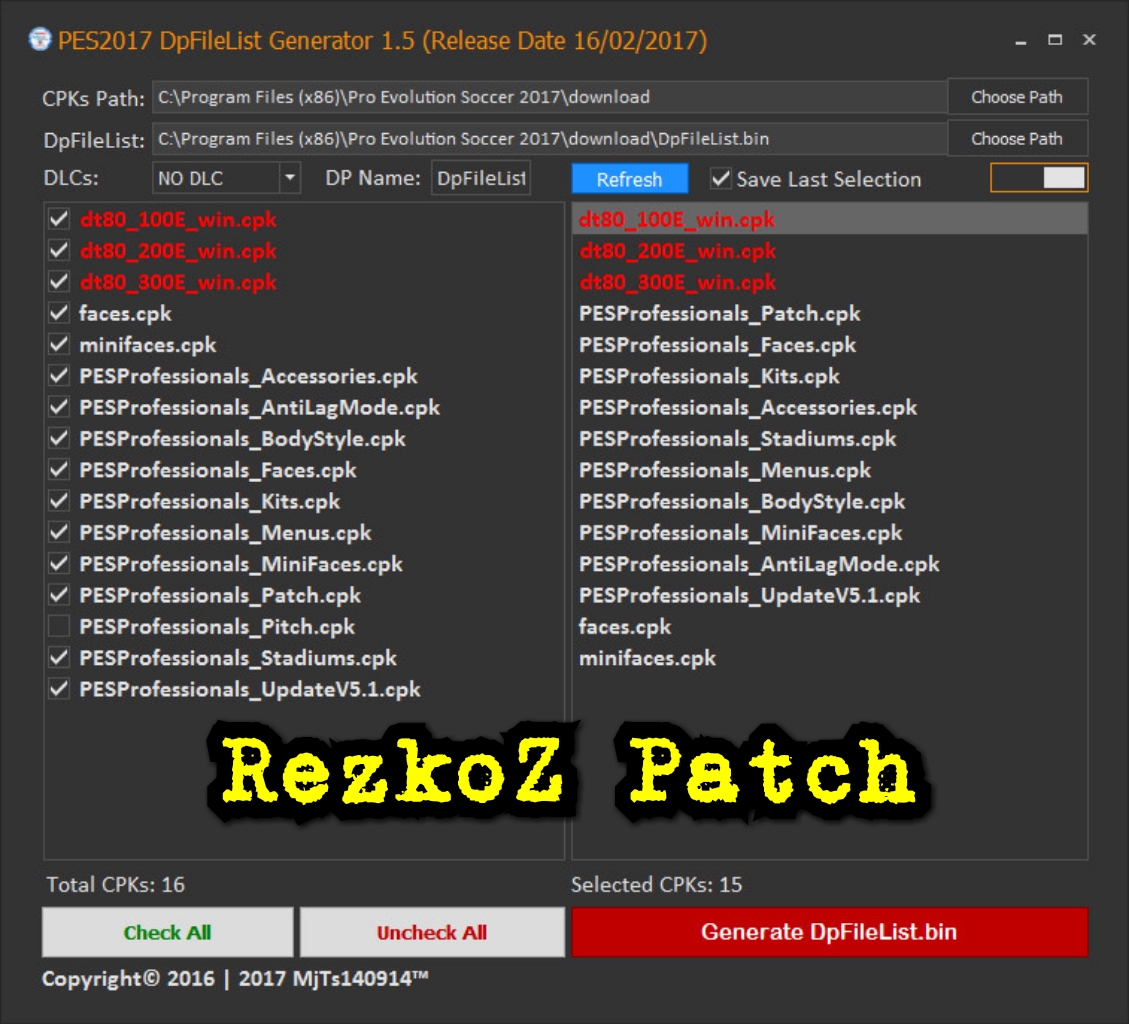Uncheck PESProfessionals_AntiLagMode.cpk checkbox
The height and width of the screenshot is (1024, 1129).
59,407
